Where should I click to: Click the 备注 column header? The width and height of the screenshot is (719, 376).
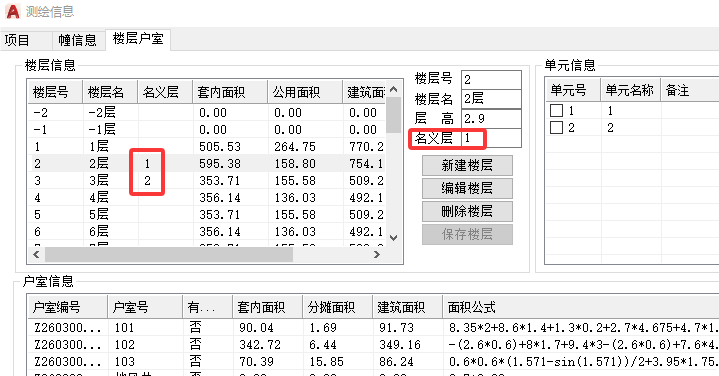click(690, 90)
